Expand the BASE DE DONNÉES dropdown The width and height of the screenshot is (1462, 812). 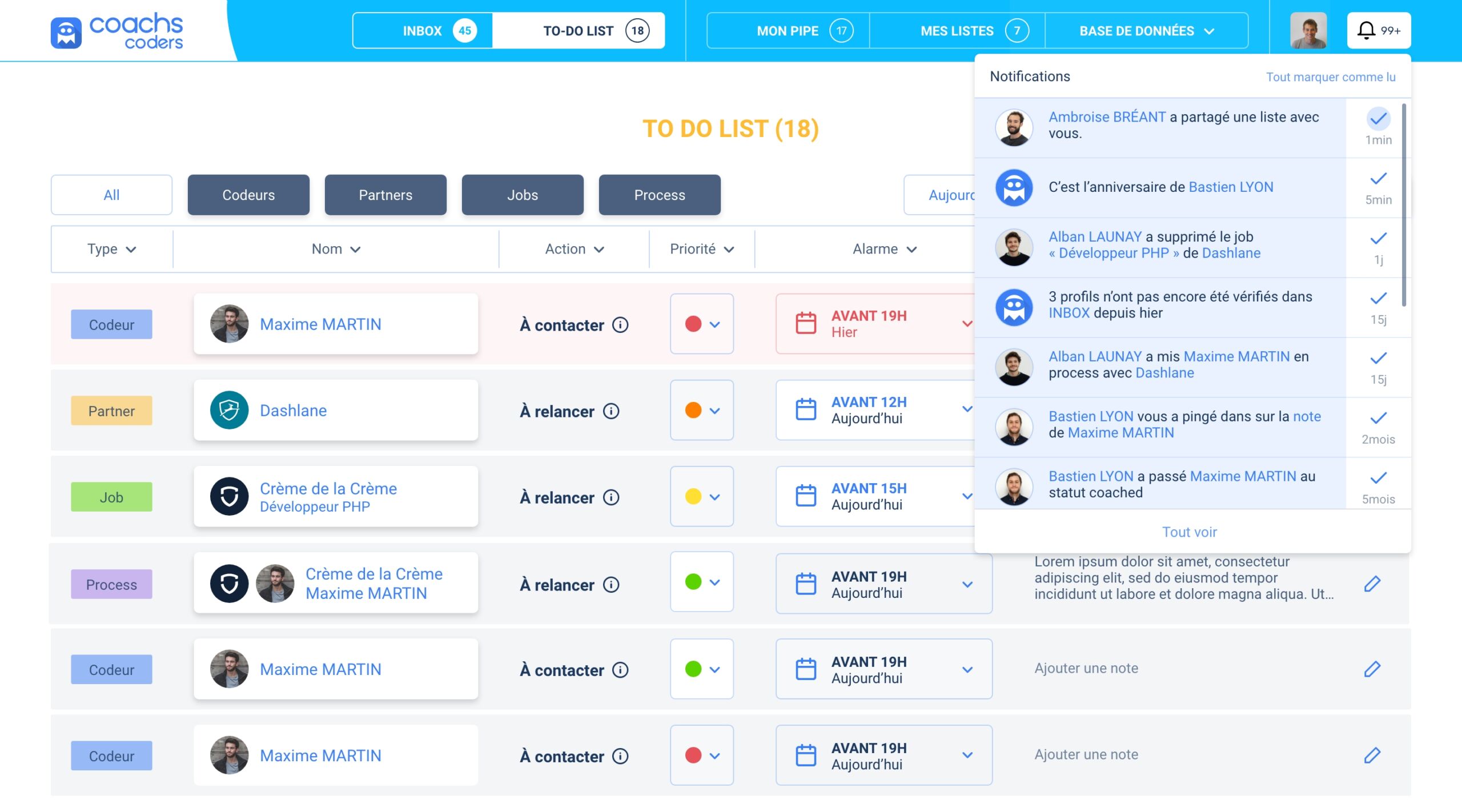pos(1146,31)
